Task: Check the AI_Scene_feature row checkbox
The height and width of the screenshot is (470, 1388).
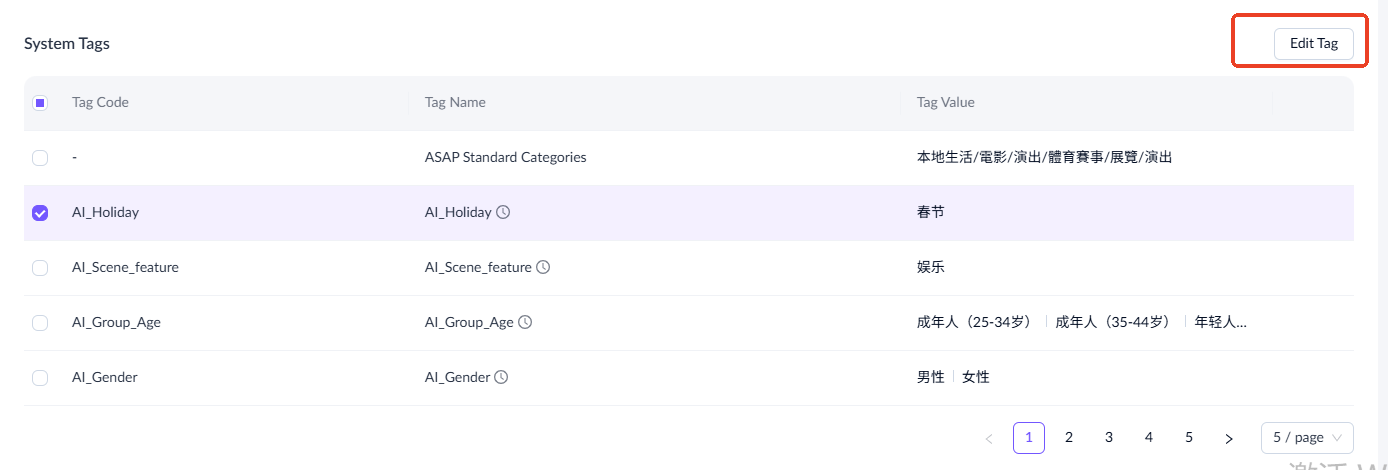Action: pyautogui.click(x=40, y=268)
